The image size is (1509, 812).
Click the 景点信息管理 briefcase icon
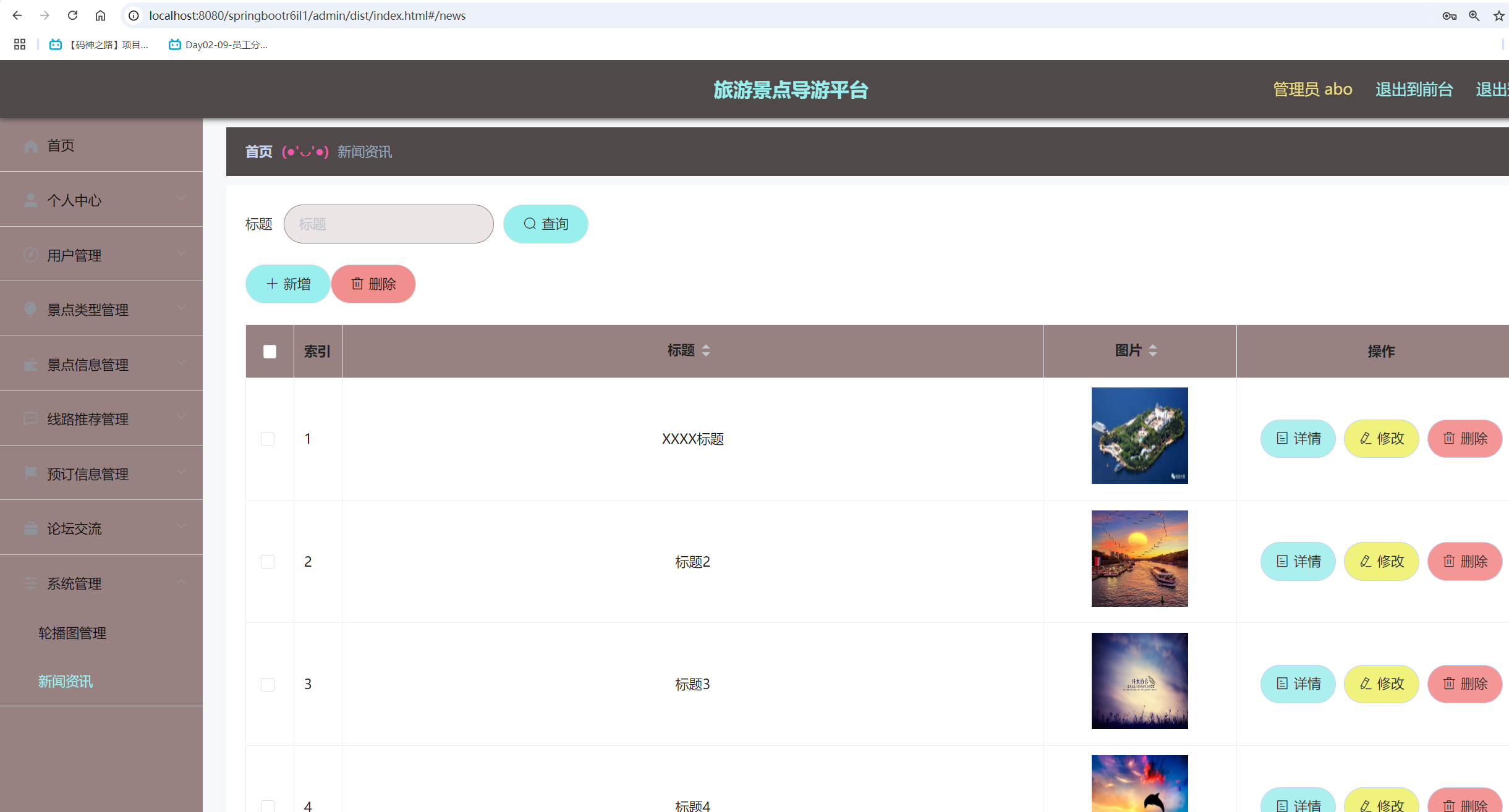[30, 364]
